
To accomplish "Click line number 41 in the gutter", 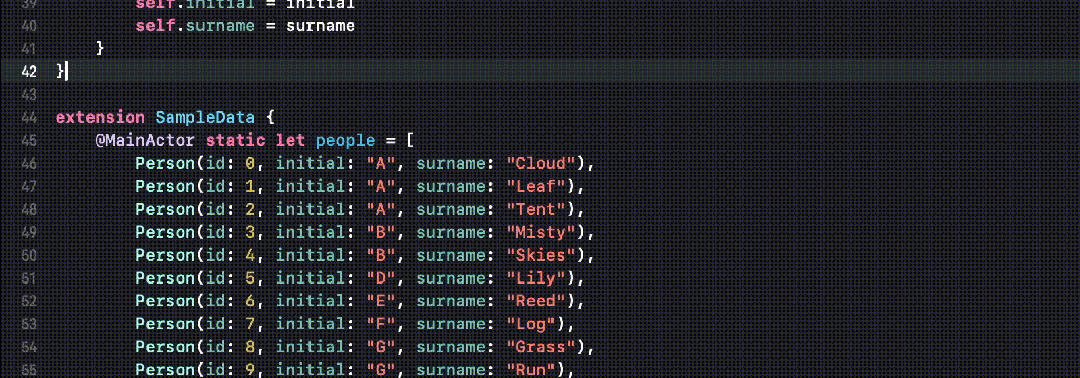I will pos(29,49).
